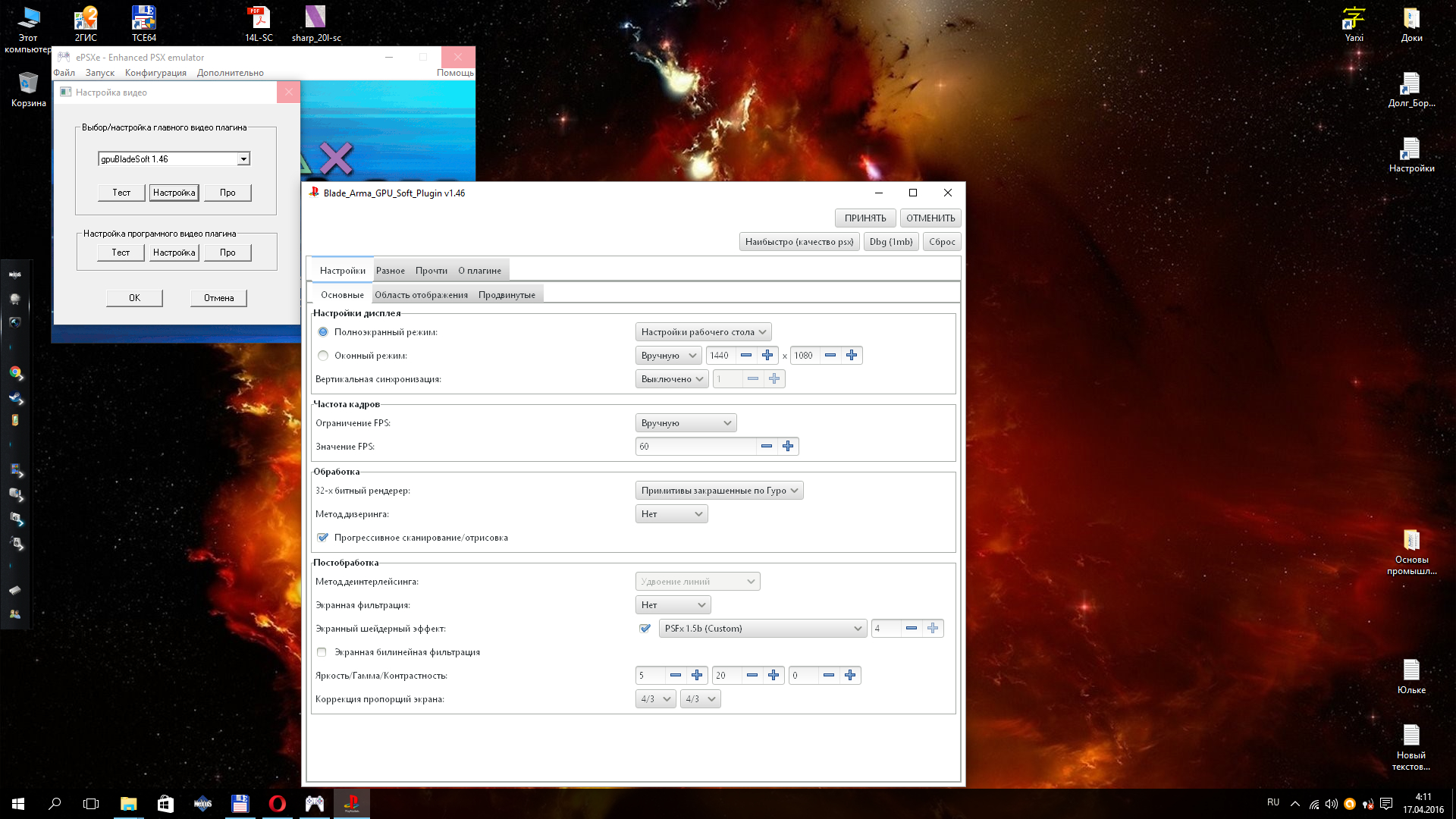Click Наибыстро (качество psx) preset button

(x=799, y=242)
